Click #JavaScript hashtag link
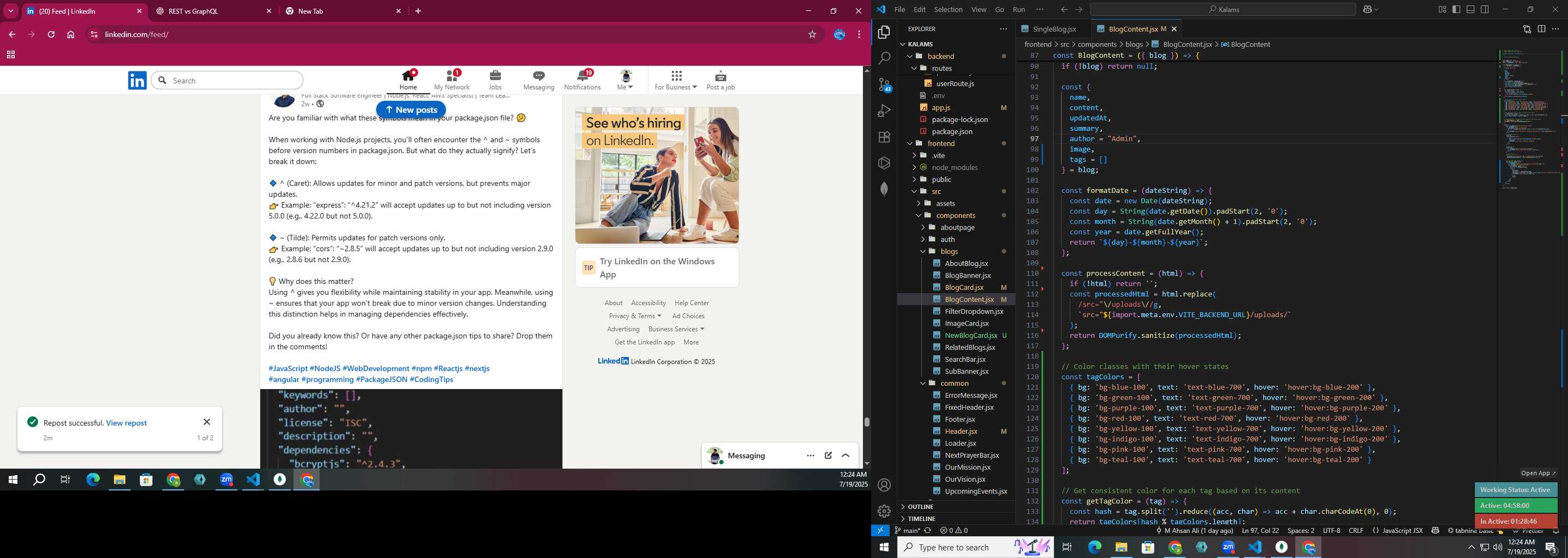1568x558 pixels. tap(288, 368)
